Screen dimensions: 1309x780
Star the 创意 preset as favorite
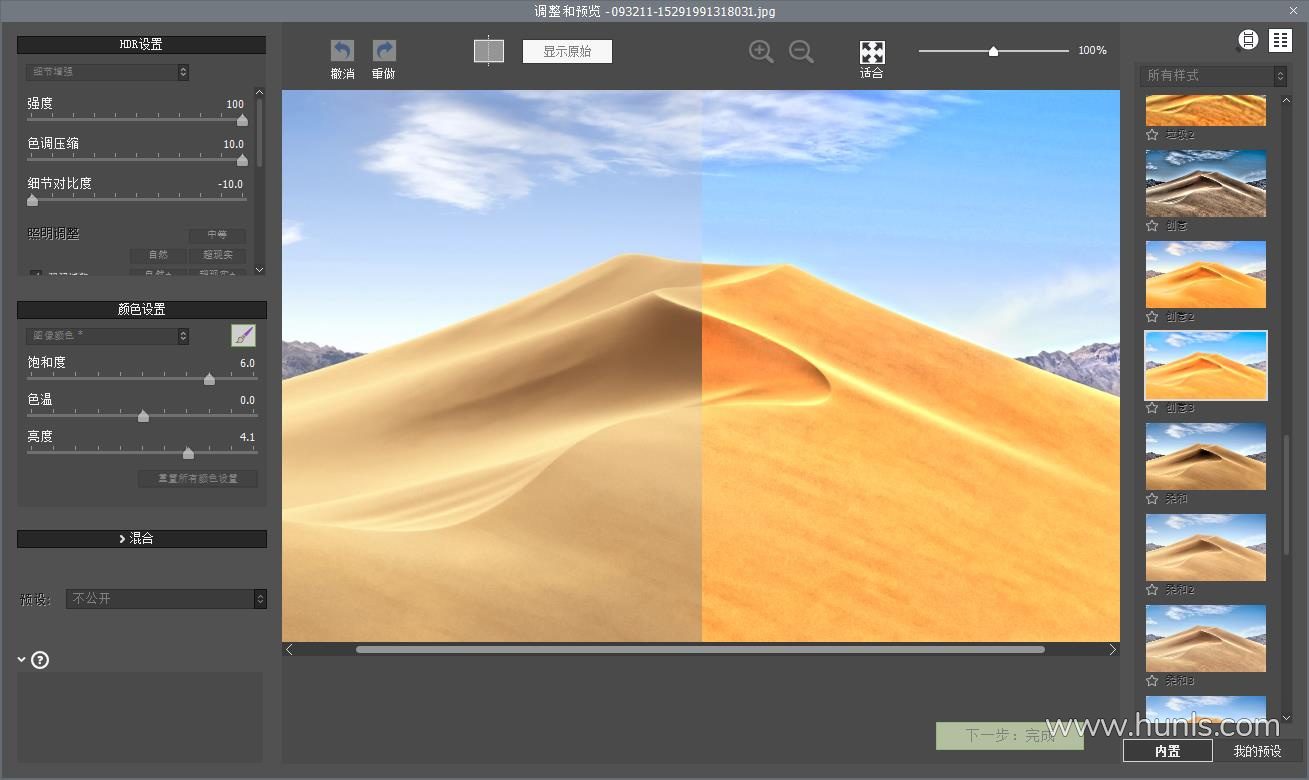[1152, 226]
